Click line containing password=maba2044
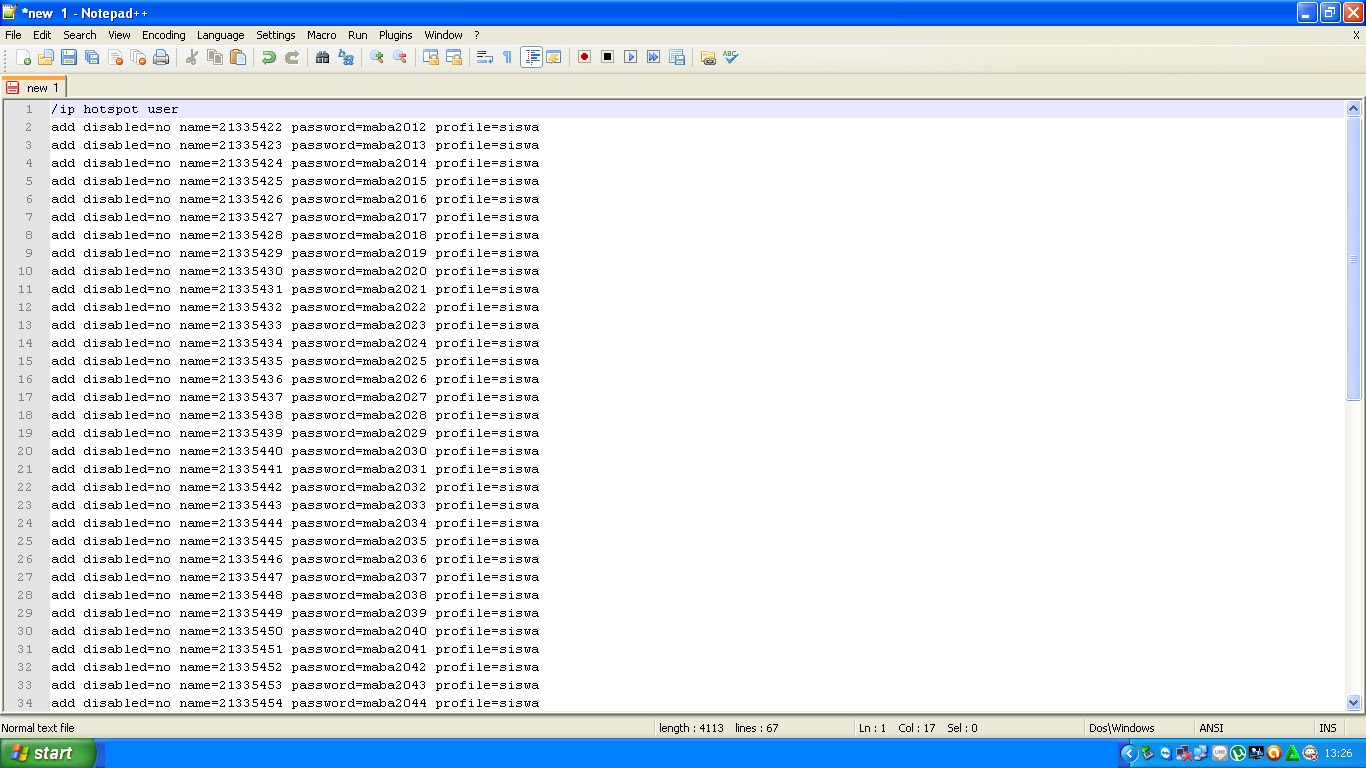 295,703
